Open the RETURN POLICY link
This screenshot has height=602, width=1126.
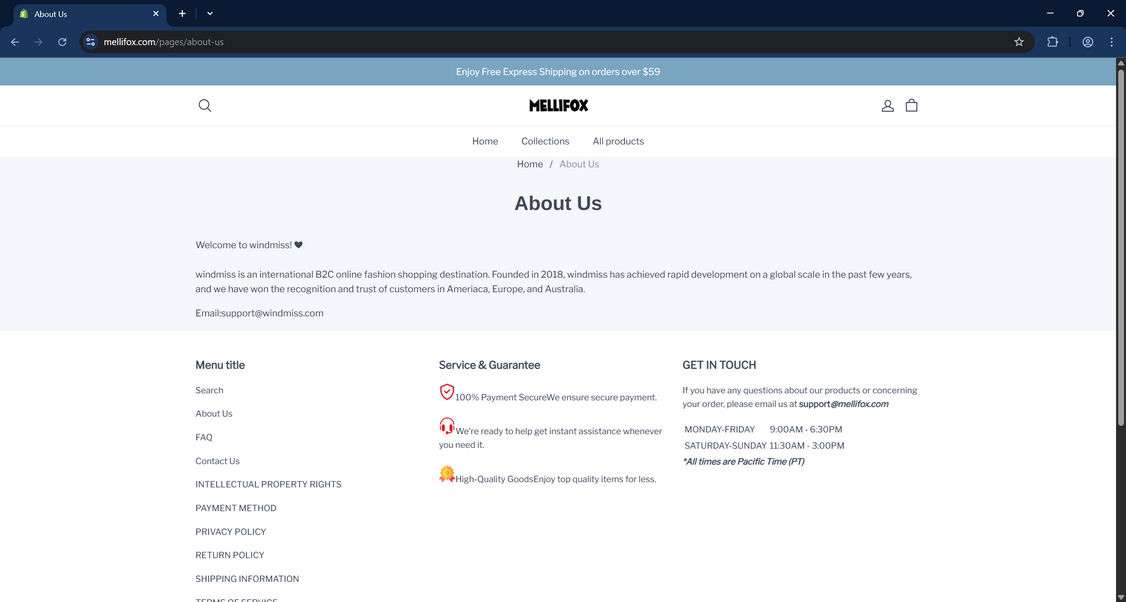(x=230, y=555)
